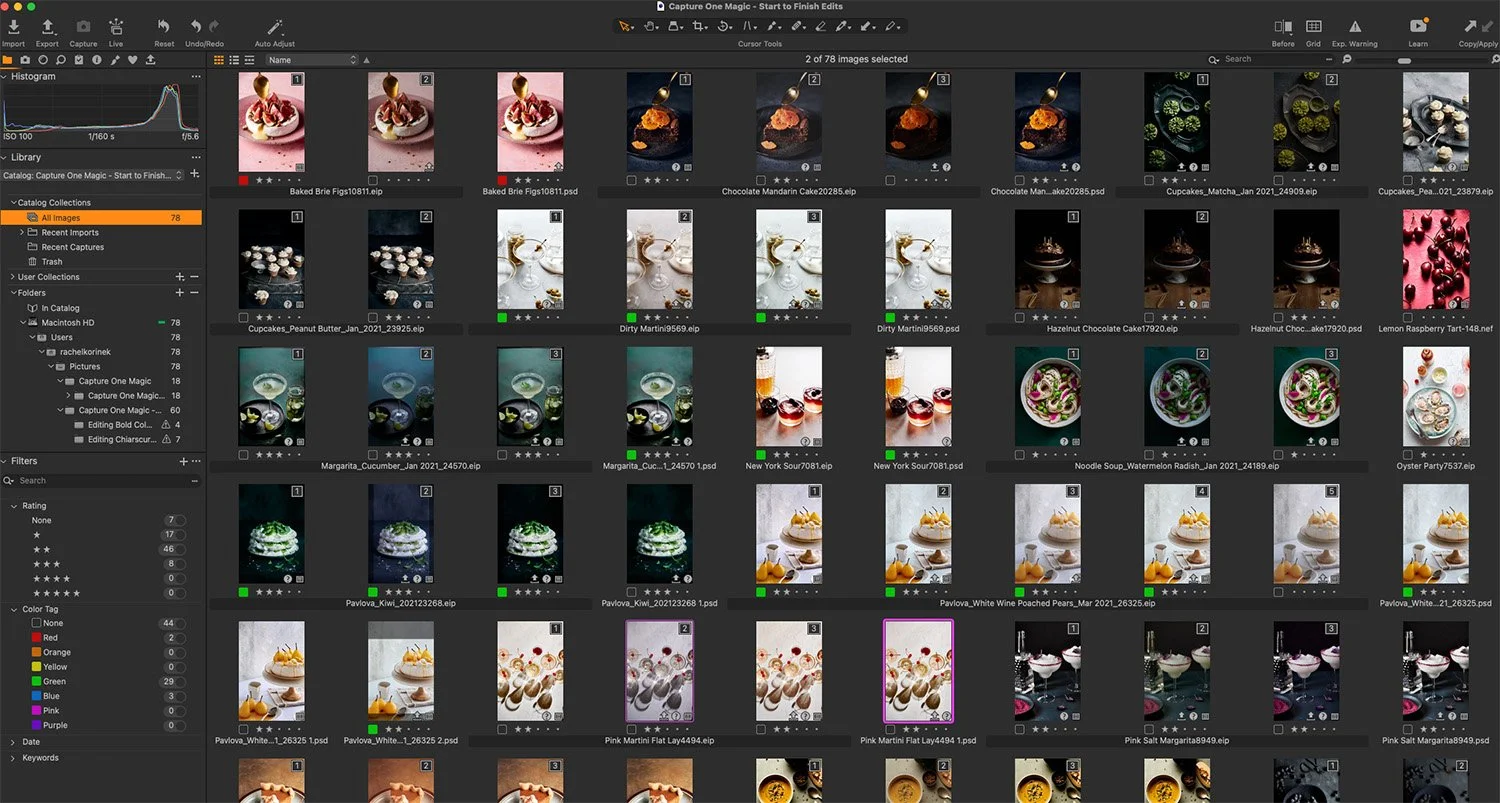Collapse the Histogram panel

[x=5, y=76]
